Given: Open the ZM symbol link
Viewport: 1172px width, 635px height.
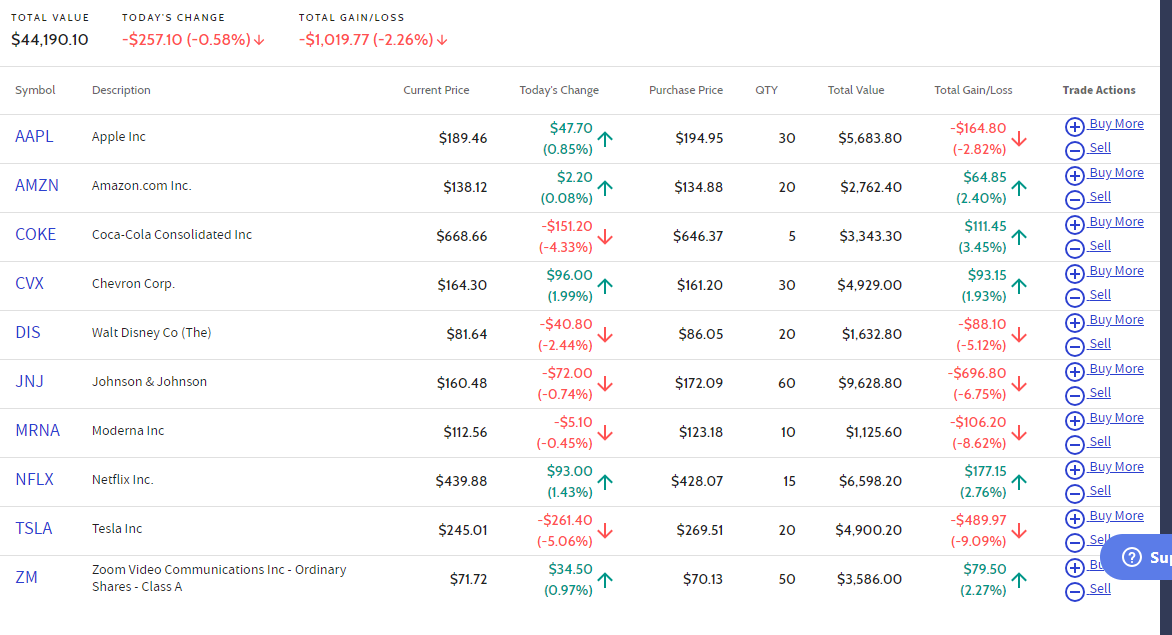Looking at the screenshot, I should (26, 577).
